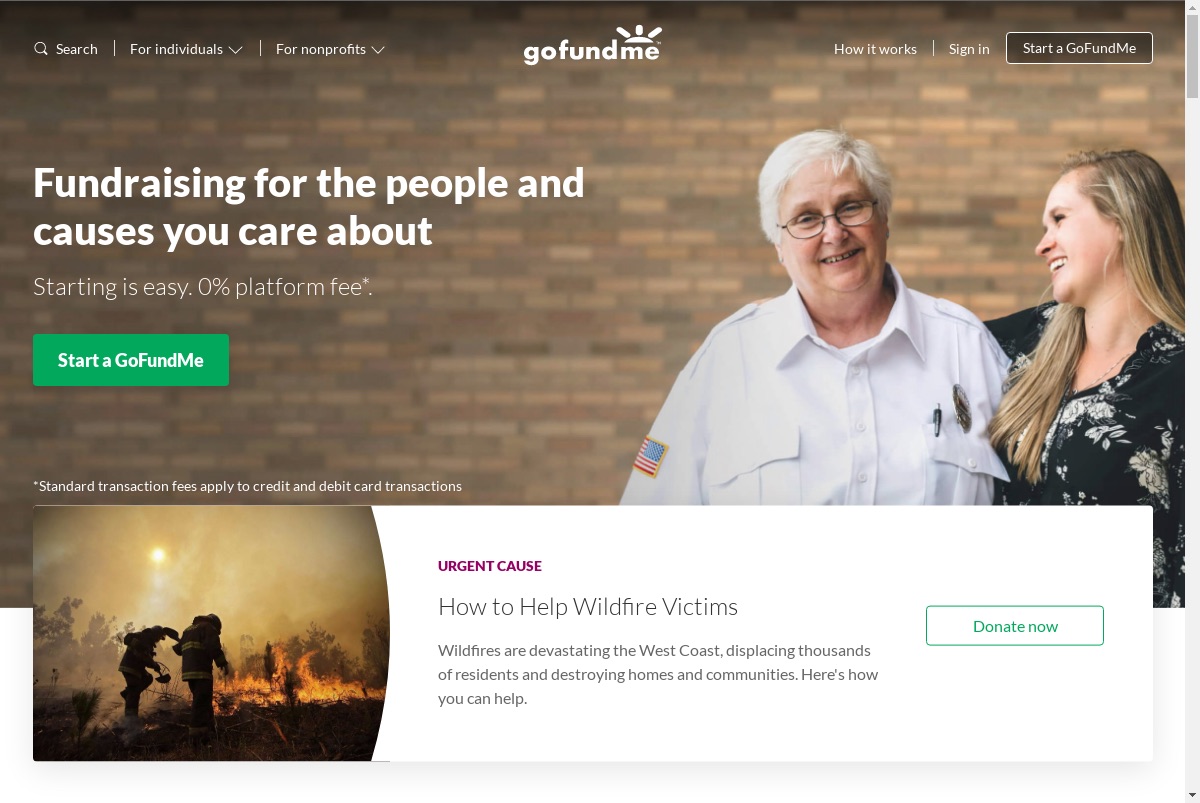The width and height of the screenshot is (1200, 803).
Task: Open the How to Help Wildfire Victims heading
Action: point(588,607)
